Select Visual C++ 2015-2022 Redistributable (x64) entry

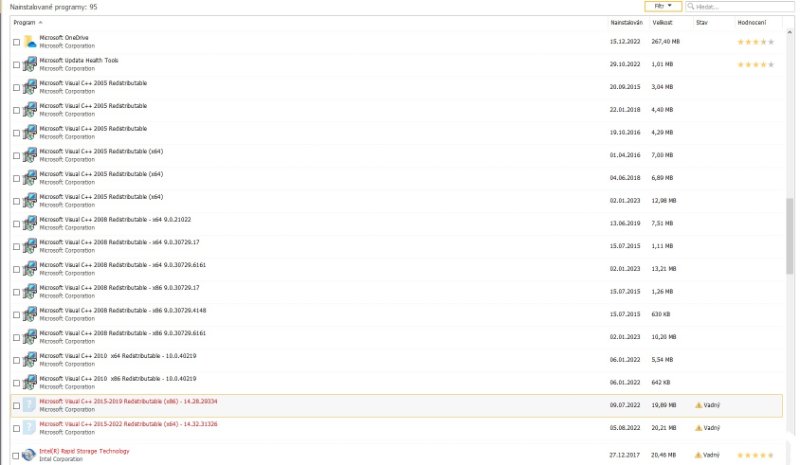point(128,424)
